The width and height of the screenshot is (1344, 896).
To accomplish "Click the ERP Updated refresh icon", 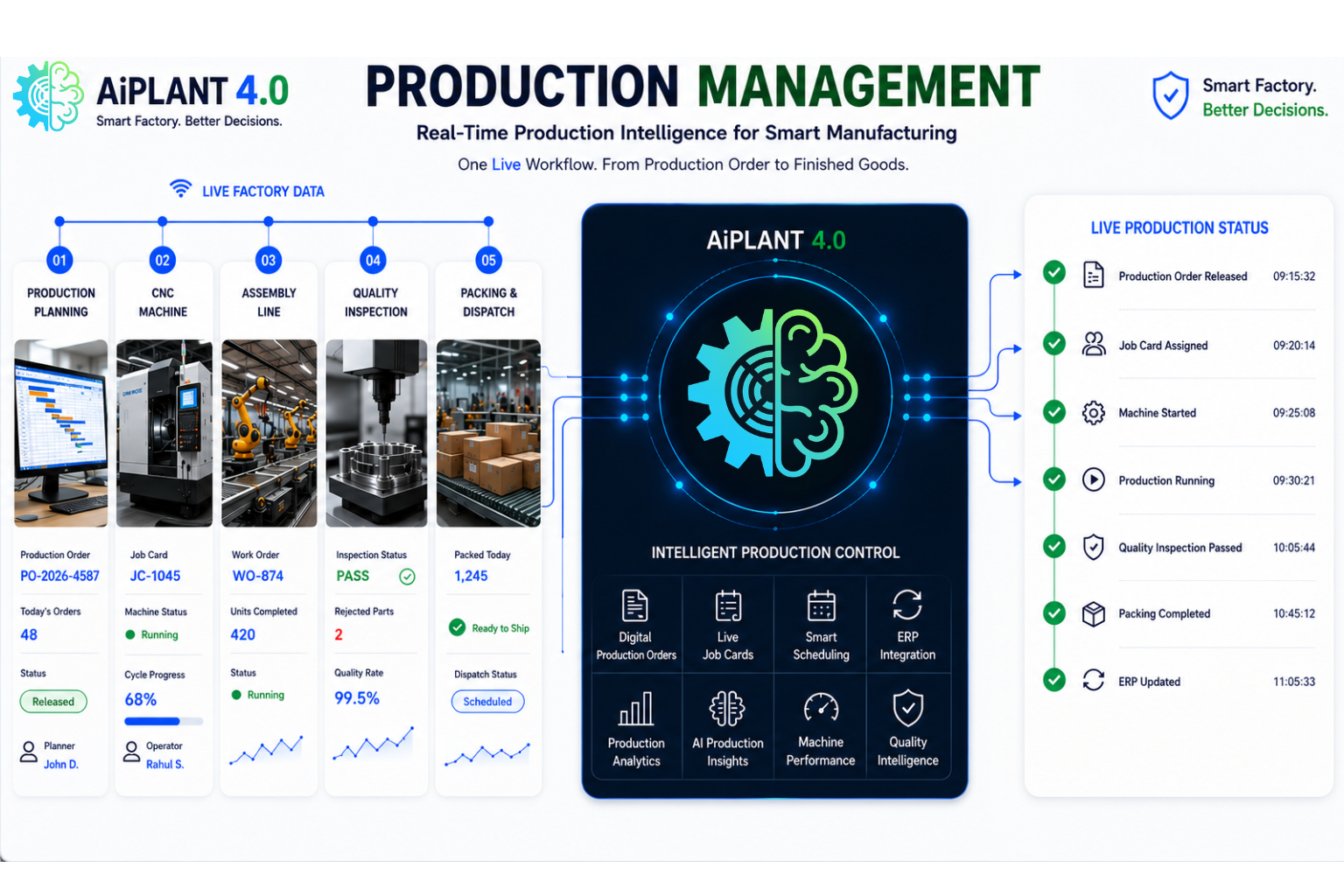I will [1094, 680].
